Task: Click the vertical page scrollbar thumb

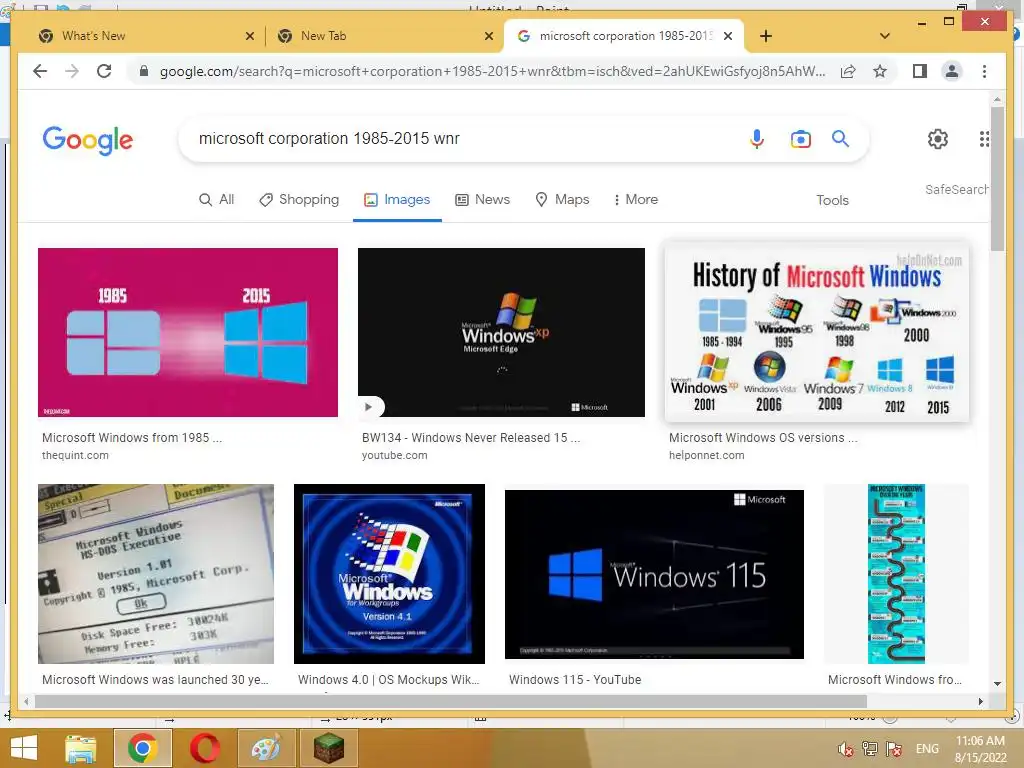Action: point(997,178)
